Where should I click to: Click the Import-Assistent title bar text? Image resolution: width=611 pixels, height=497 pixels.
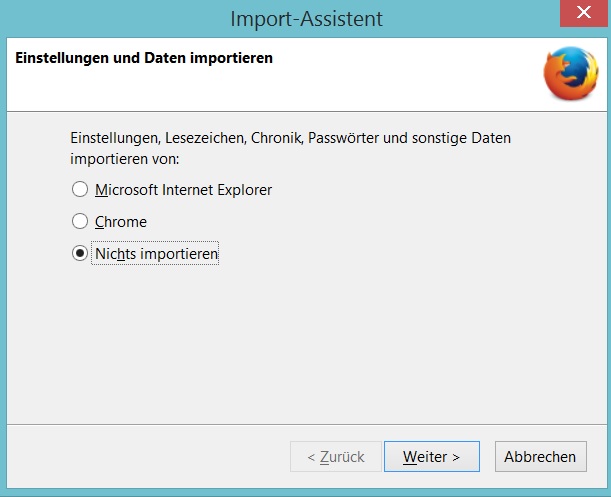click(x=307, y=19)
